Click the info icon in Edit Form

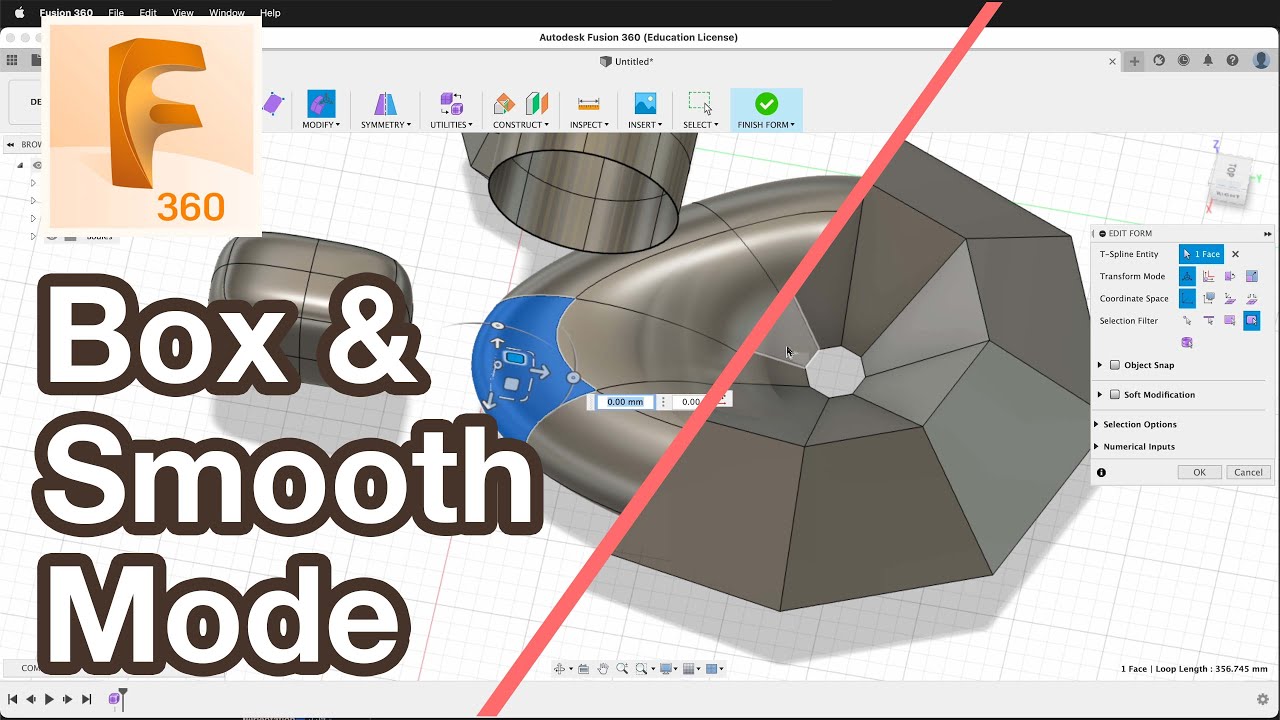click(x=1101, y=472)
